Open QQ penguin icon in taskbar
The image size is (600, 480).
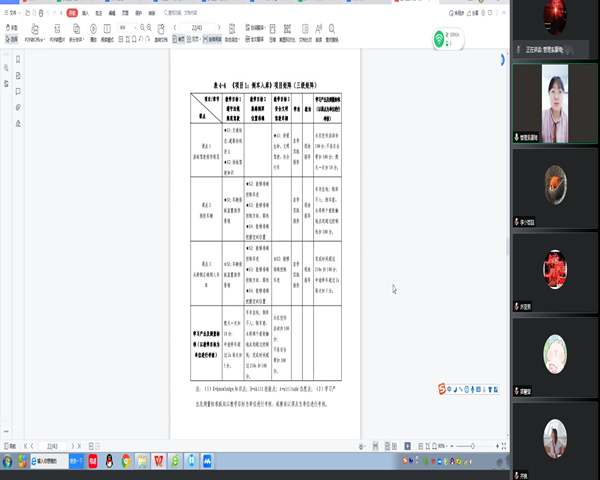(107, 461)
